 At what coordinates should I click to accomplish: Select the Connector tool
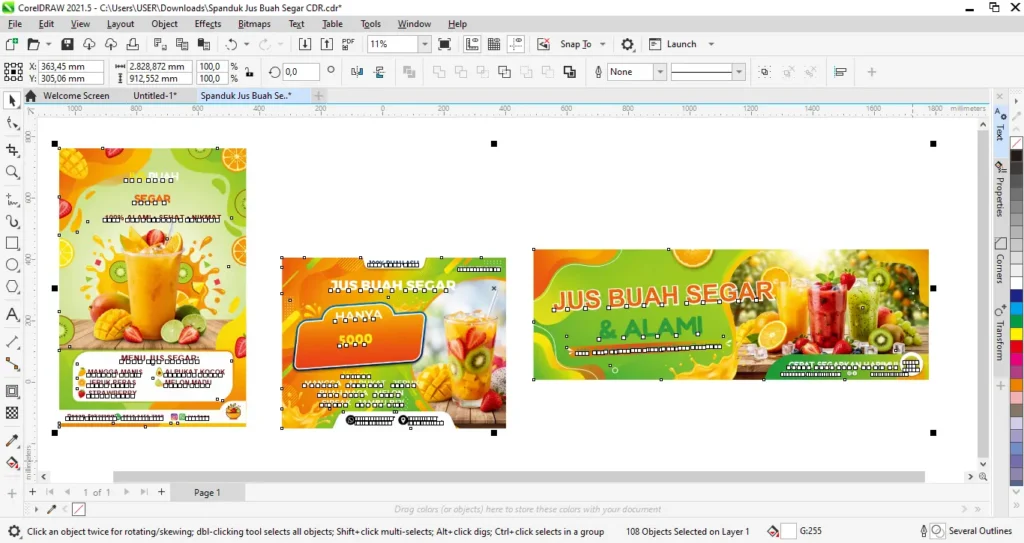[x=12, y=364]
